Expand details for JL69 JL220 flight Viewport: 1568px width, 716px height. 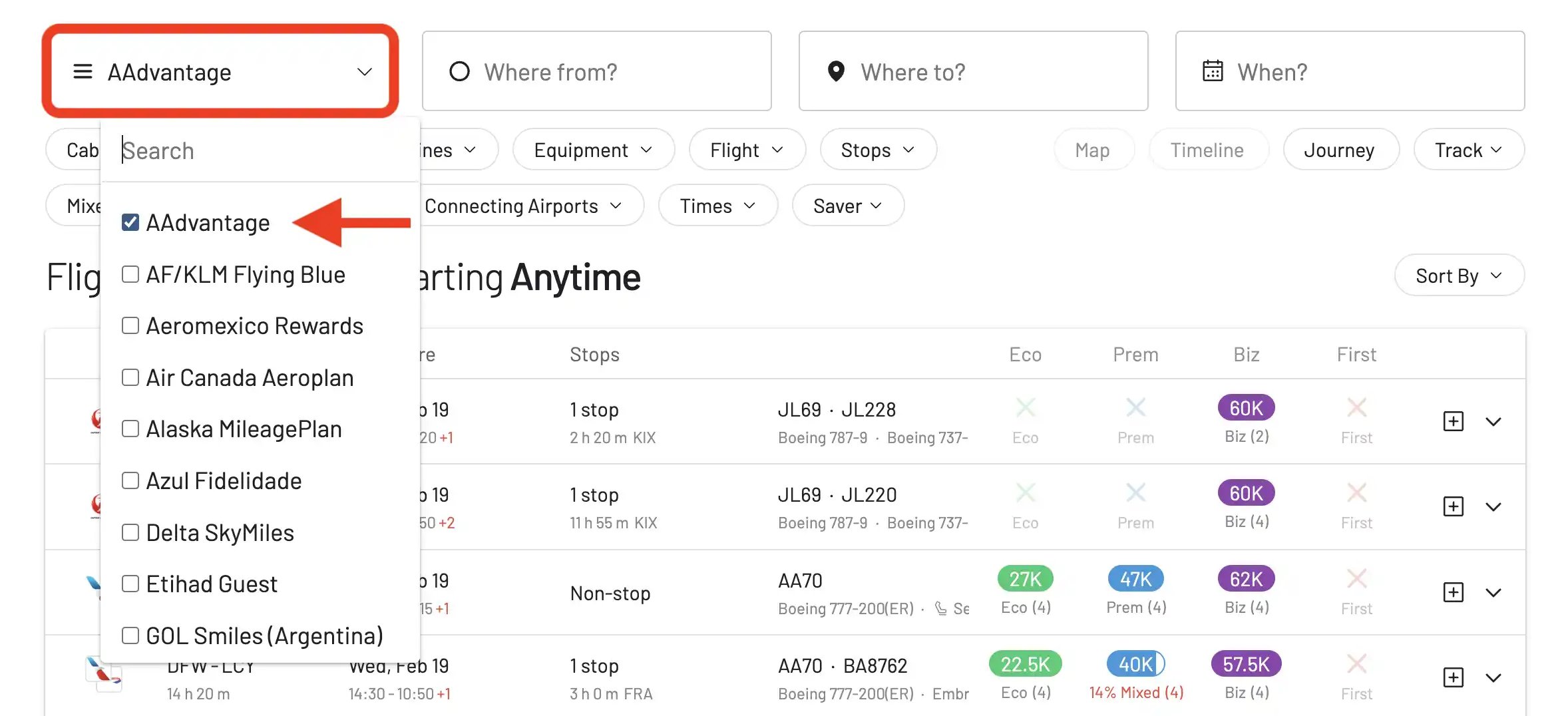click(x=1493, y=507)
